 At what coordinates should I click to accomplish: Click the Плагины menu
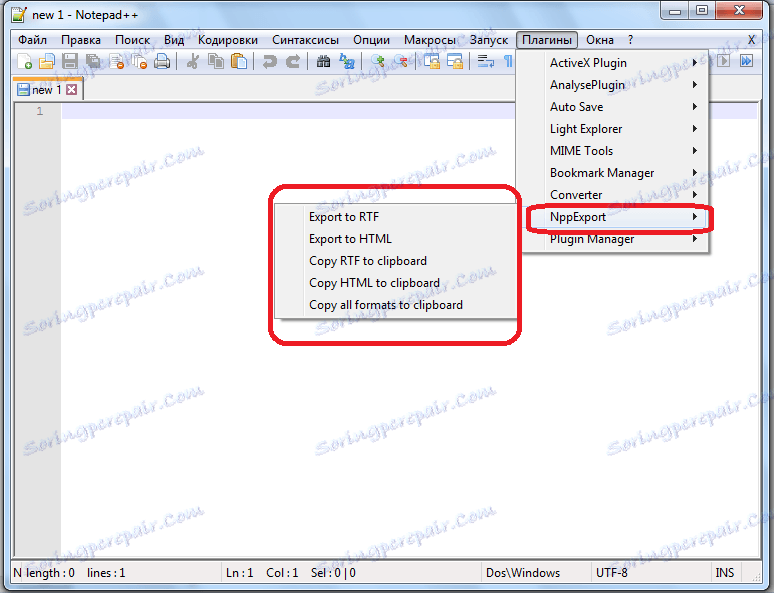[x=547, y=40]
